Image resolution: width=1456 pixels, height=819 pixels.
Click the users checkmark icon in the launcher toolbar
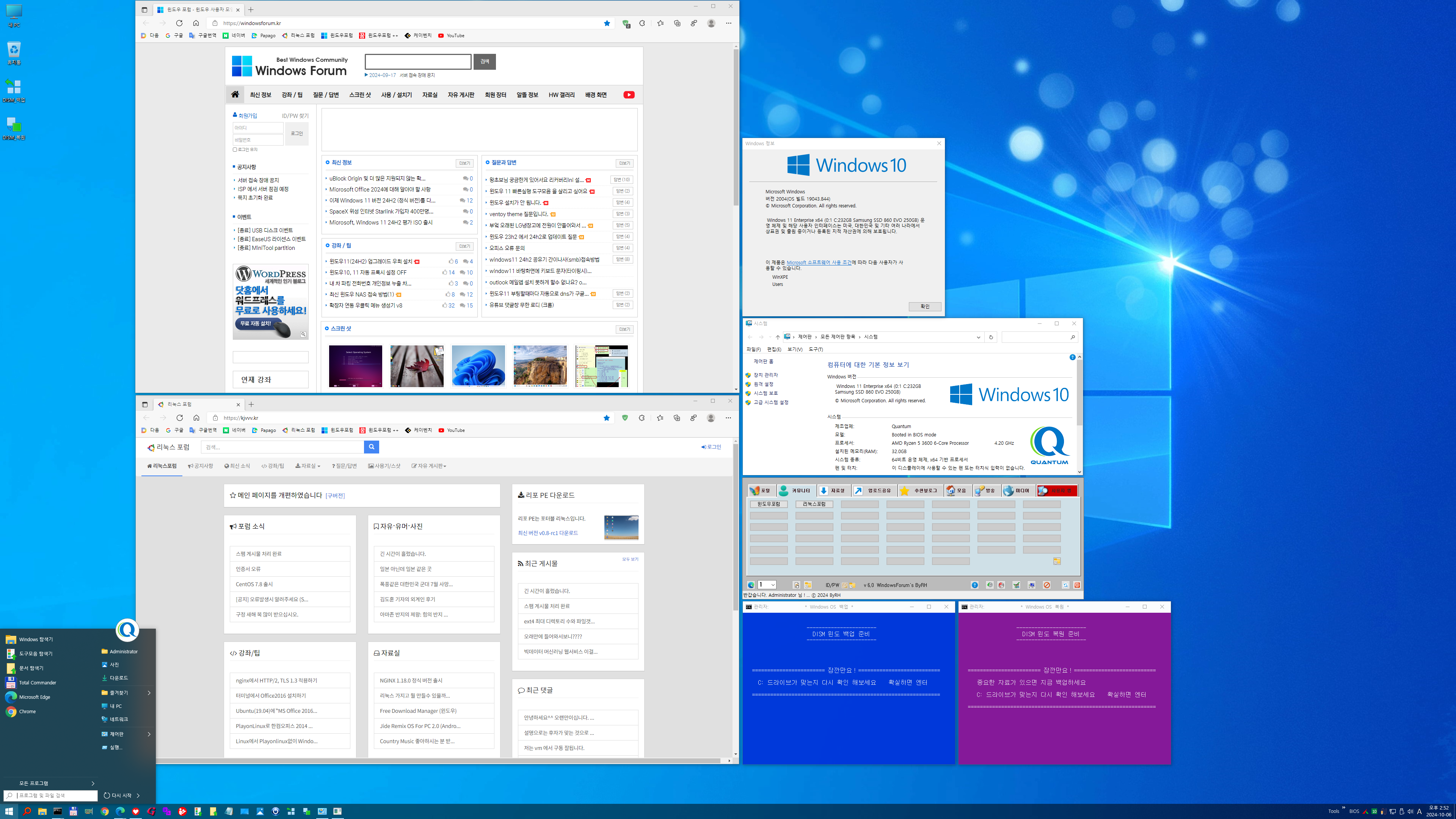point(1016,585)
